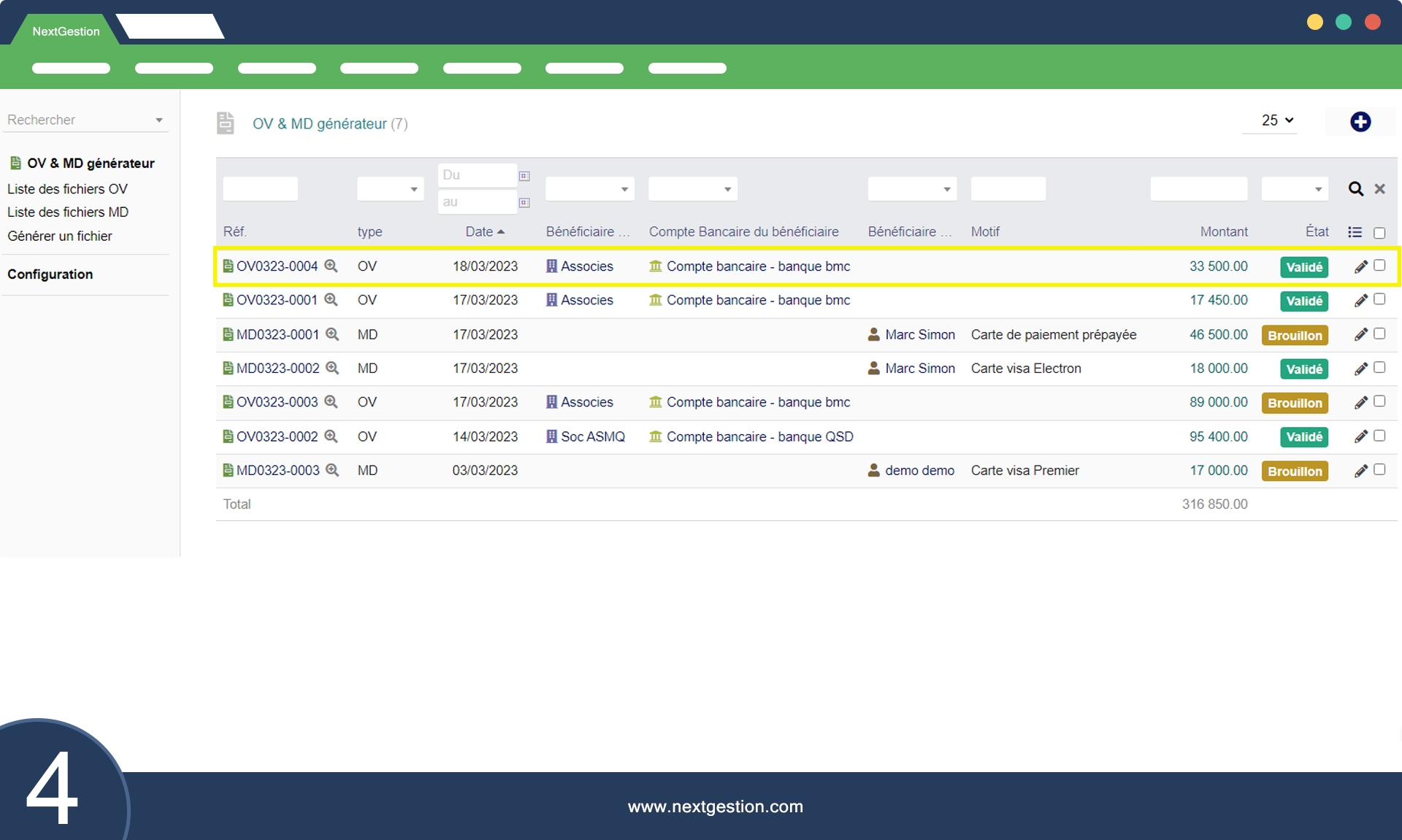Click the blue plus add-record icon
The width and height of the screenshot is (1402, 840).
tap(1360, 122)
